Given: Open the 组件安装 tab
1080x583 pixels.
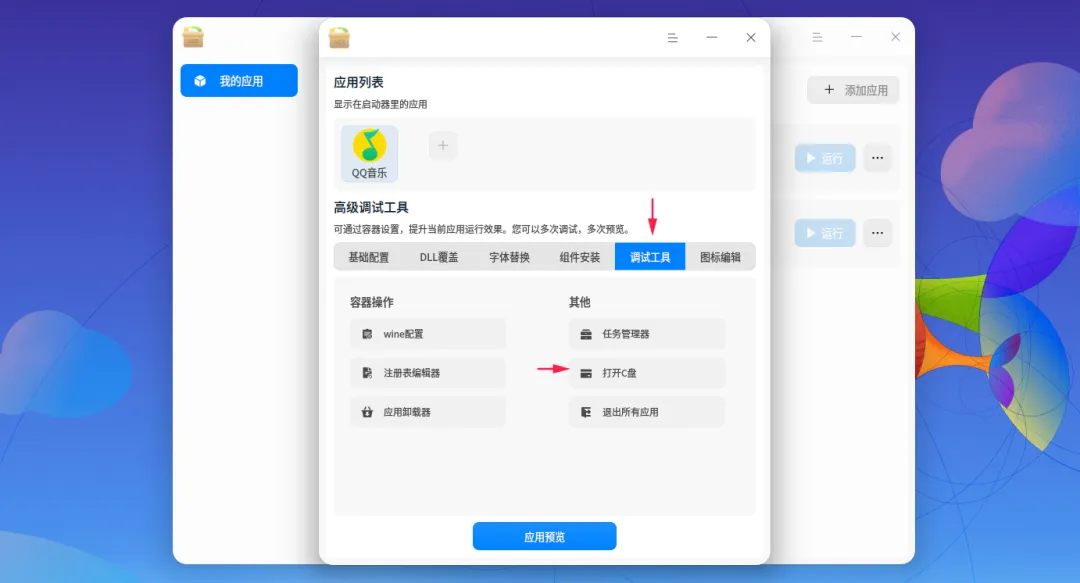Looking at the screenshot, I should click(579, 257).
